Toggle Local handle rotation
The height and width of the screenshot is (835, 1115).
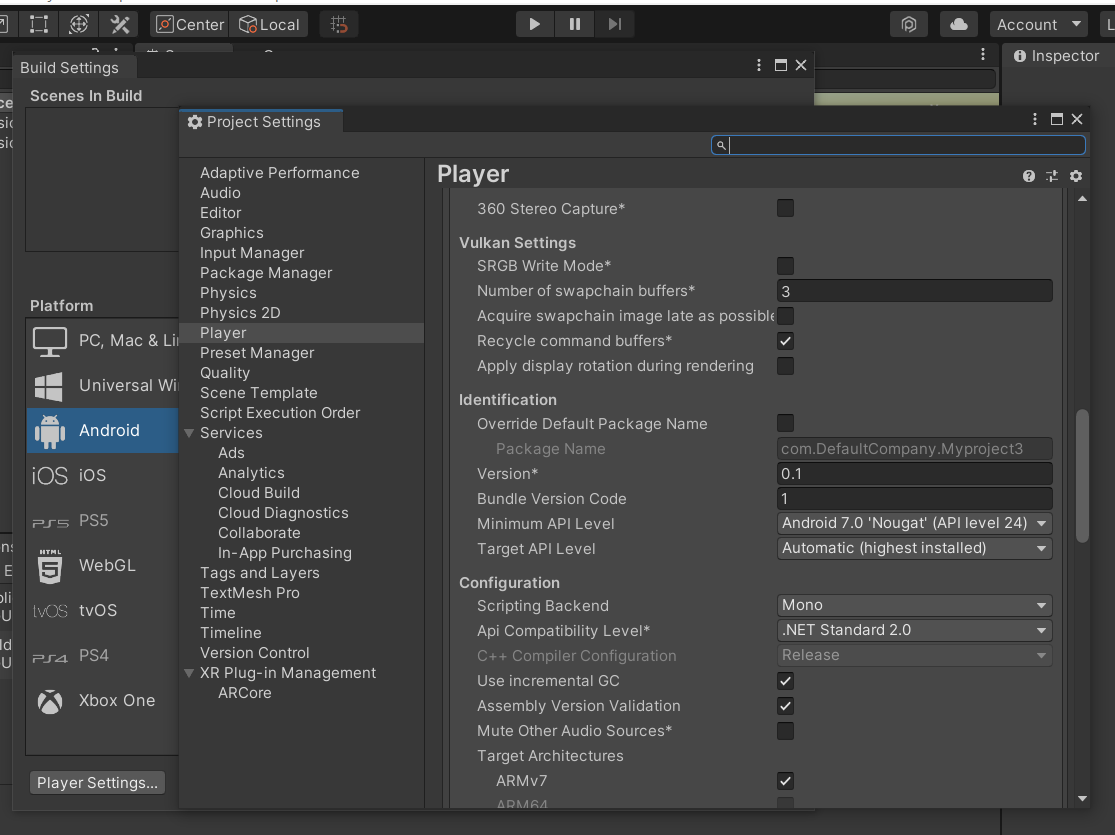click(269, 24)
